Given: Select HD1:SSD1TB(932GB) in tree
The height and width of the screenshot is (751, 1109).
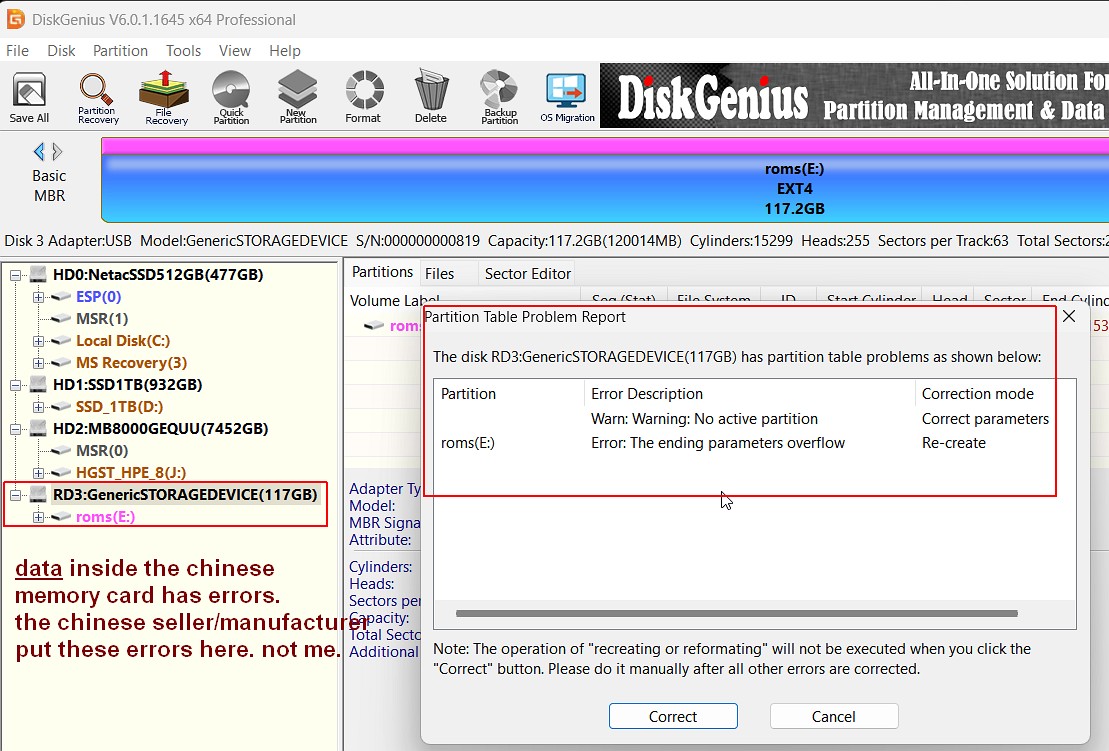Looking at the screenshot, I should 127,385.
